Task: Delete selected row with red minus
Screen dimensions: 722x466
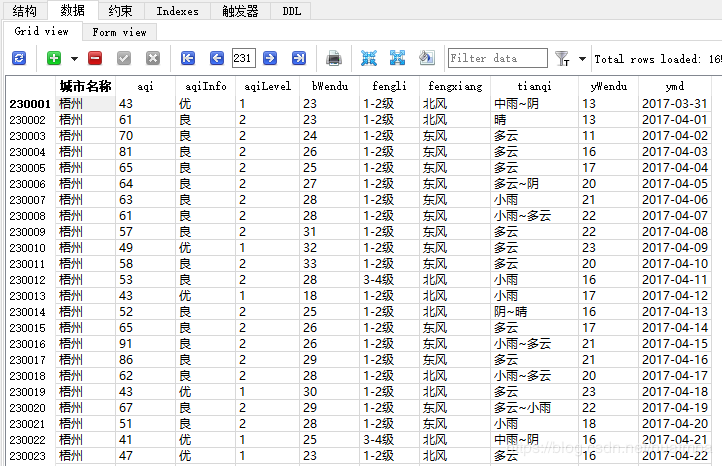Action: (95, 58)
